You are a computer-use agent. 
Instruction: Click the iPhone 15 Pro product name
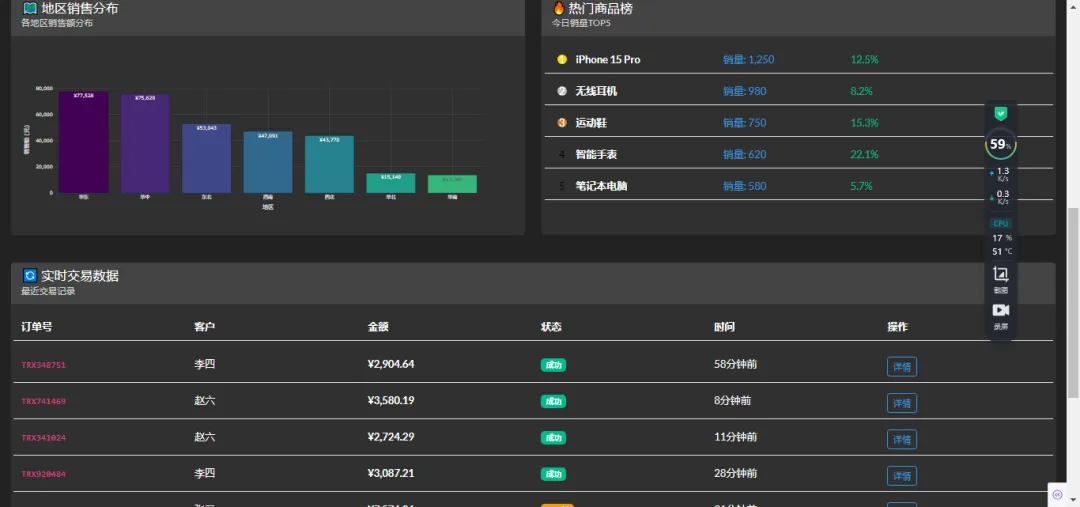point(608,59)
